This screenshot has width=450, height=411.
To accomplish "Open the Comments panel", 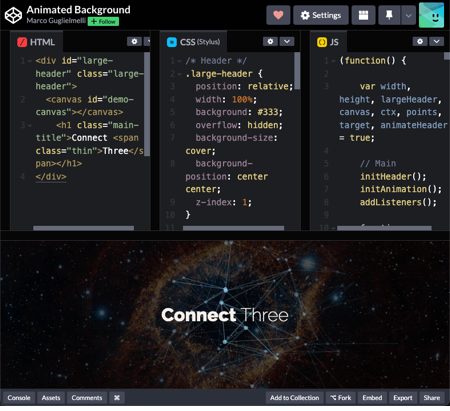I will (x=87, y=398).
